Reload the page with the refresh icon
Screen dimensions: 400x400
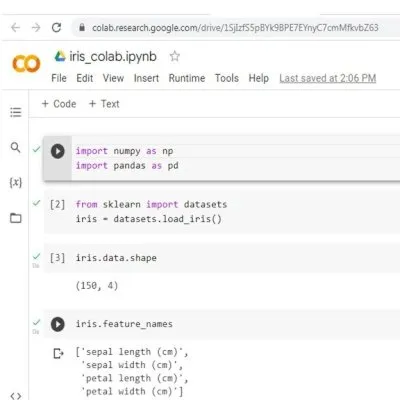point(56,27)
